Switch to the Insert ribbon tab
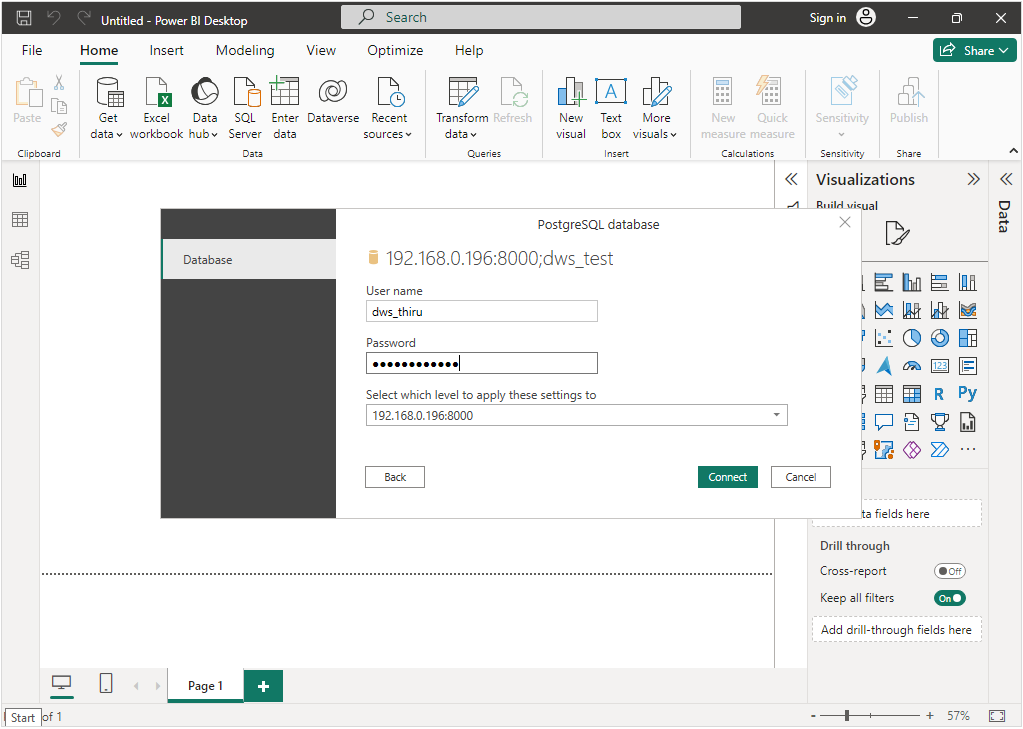1023x729 pixels. click(x=166, y=50)
